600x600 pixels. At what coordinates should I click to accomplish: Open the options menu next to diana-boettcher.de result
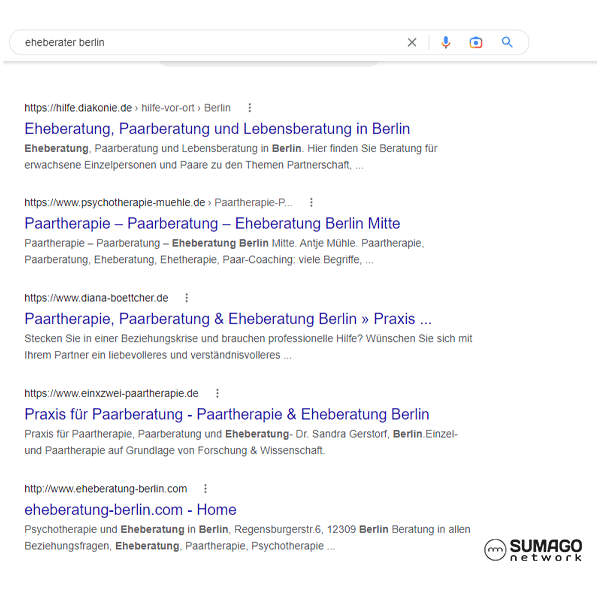[187, 298]
